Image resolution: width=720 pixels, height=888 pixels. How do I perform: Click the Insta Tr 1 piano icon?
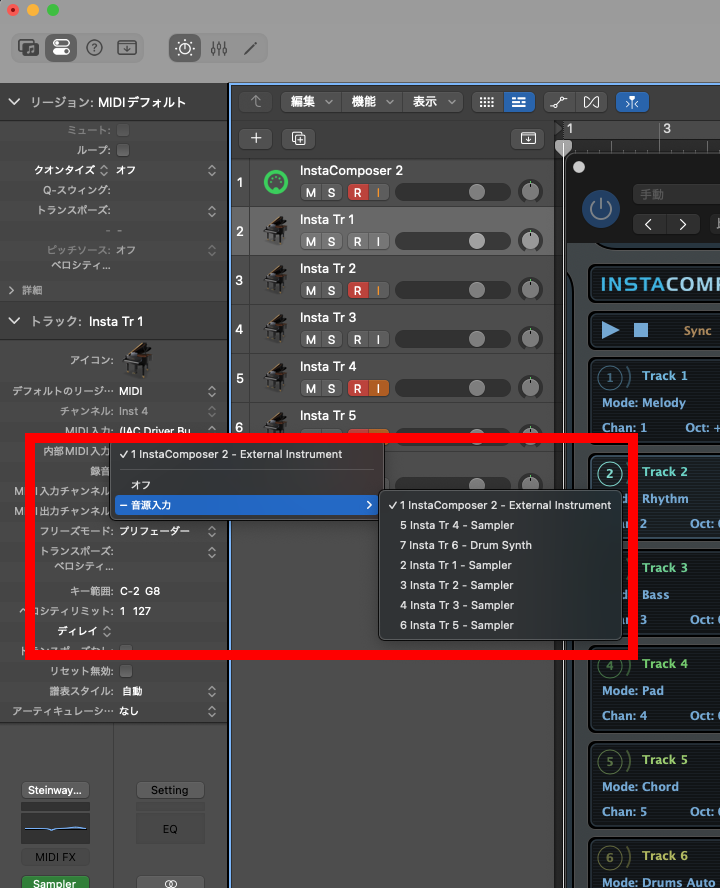click(276, 231)
